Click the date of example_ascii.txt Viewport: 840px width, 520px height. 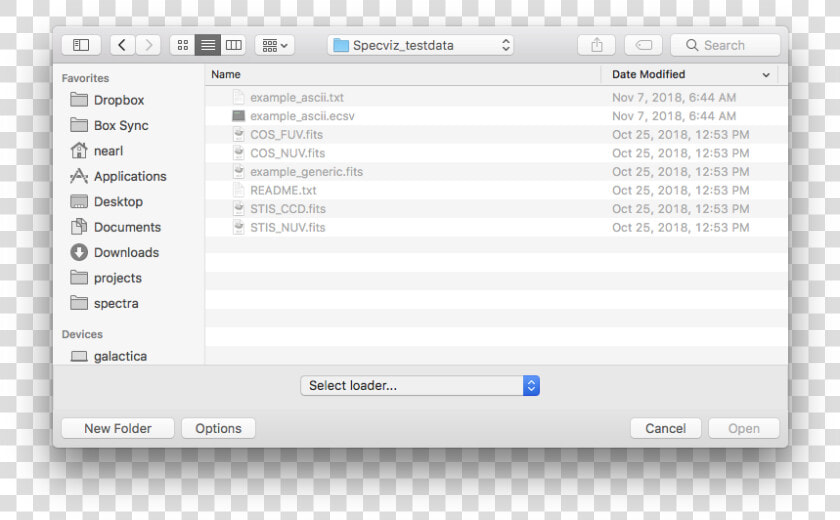674,97
